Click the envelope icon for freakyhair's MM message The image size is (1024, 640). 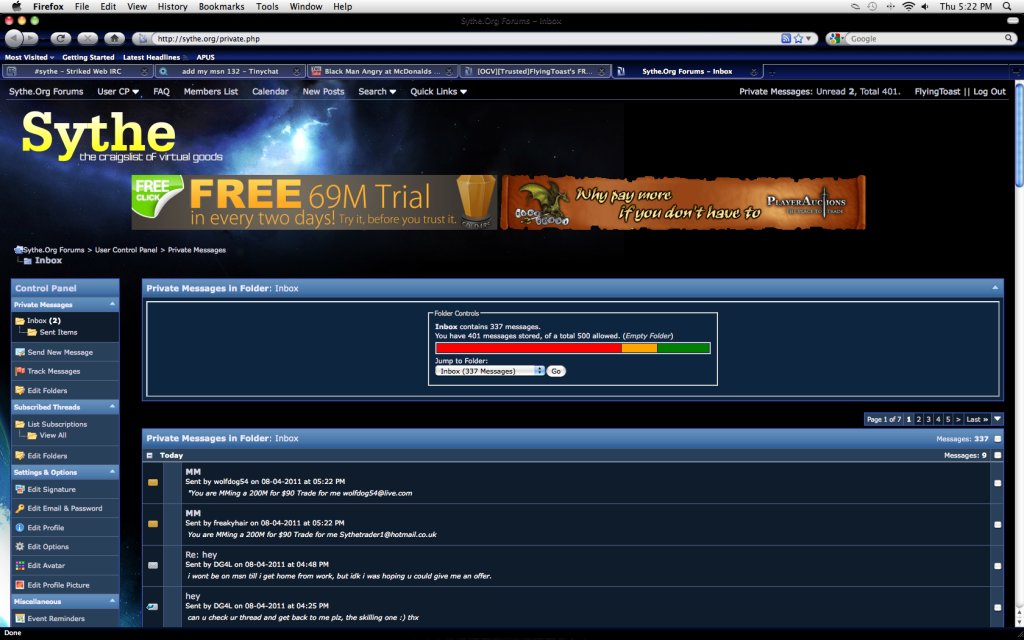click(x=153, y=524)
